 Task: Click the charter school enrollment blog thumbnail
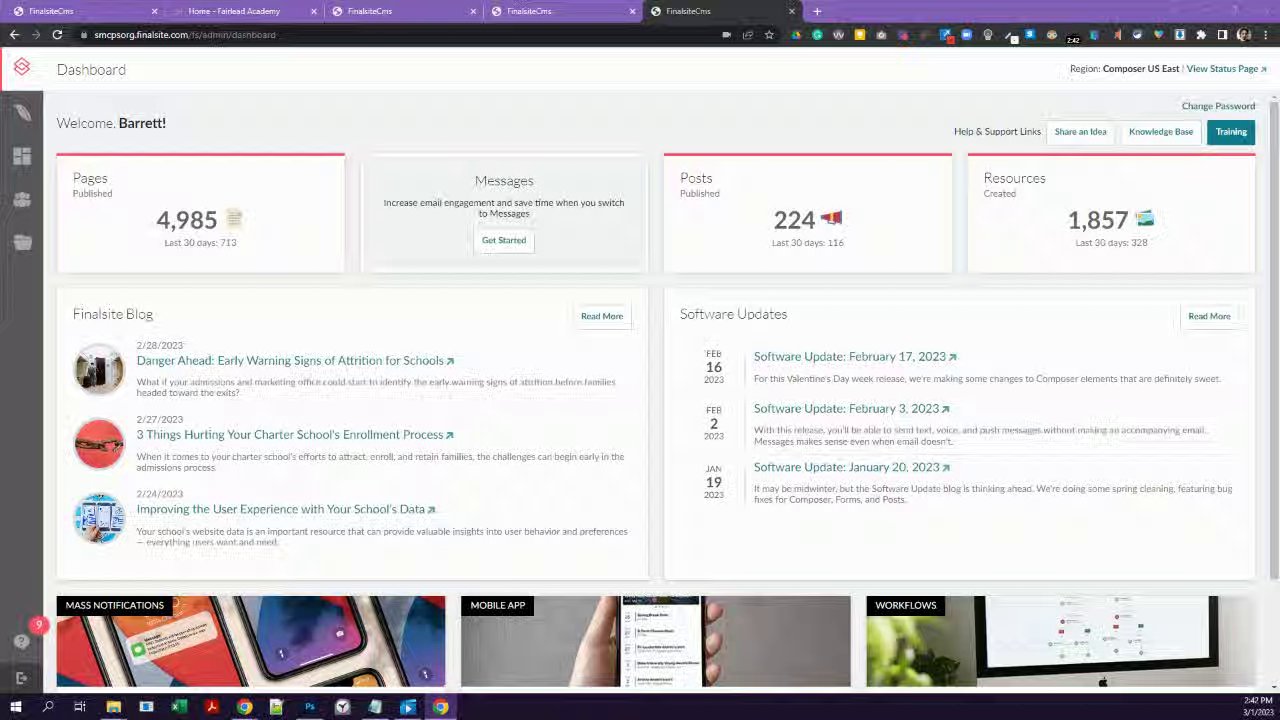[99, 443]
